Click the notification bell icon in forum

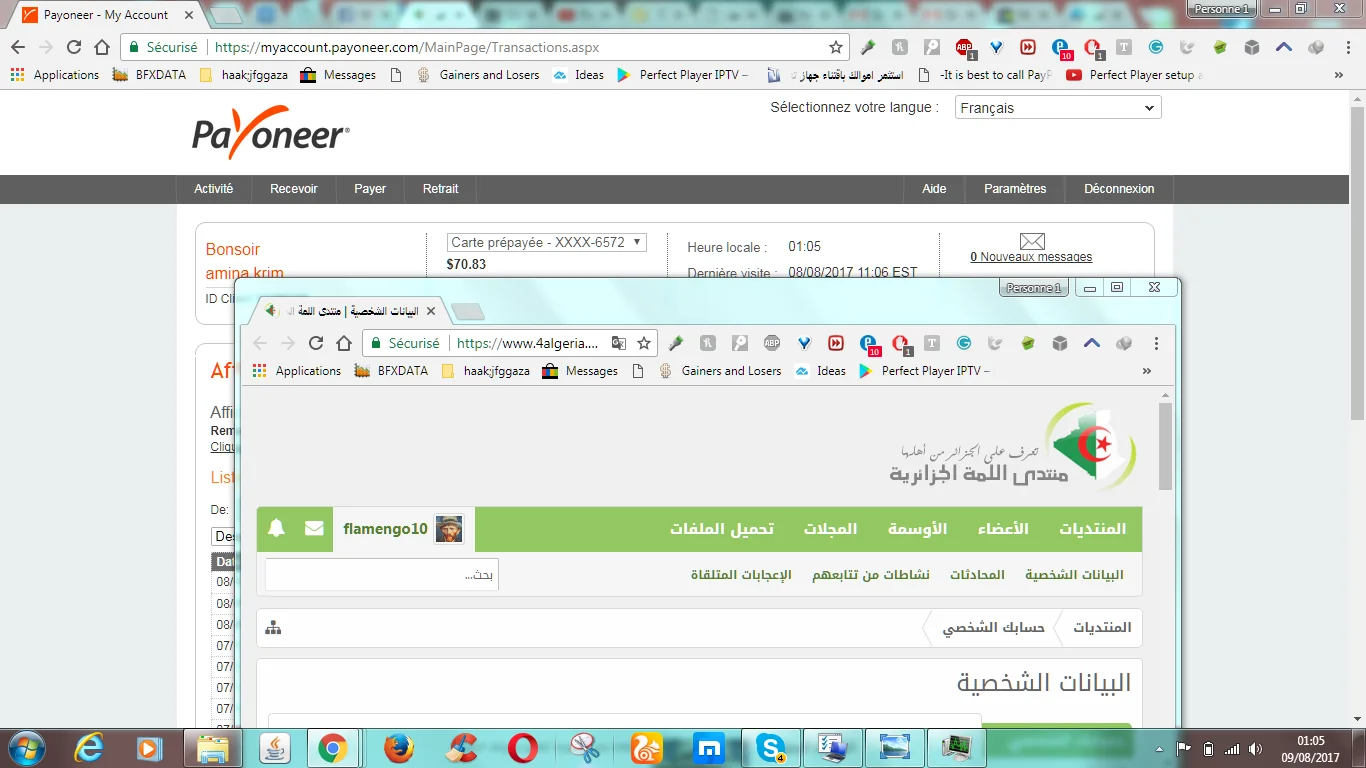277,528
